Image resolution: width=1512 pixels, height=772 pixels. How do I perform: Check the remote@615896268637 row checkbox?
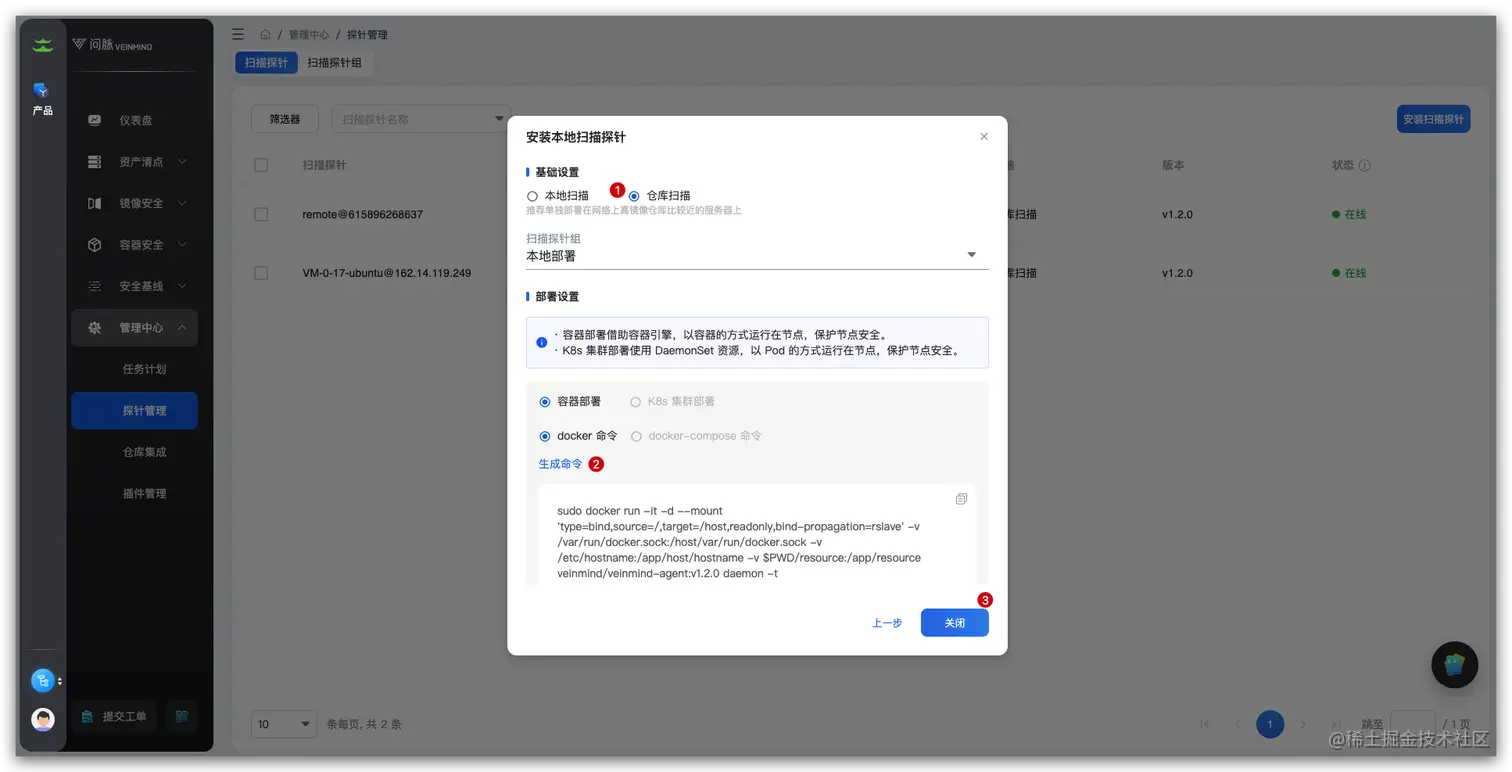tap(261, 214)
